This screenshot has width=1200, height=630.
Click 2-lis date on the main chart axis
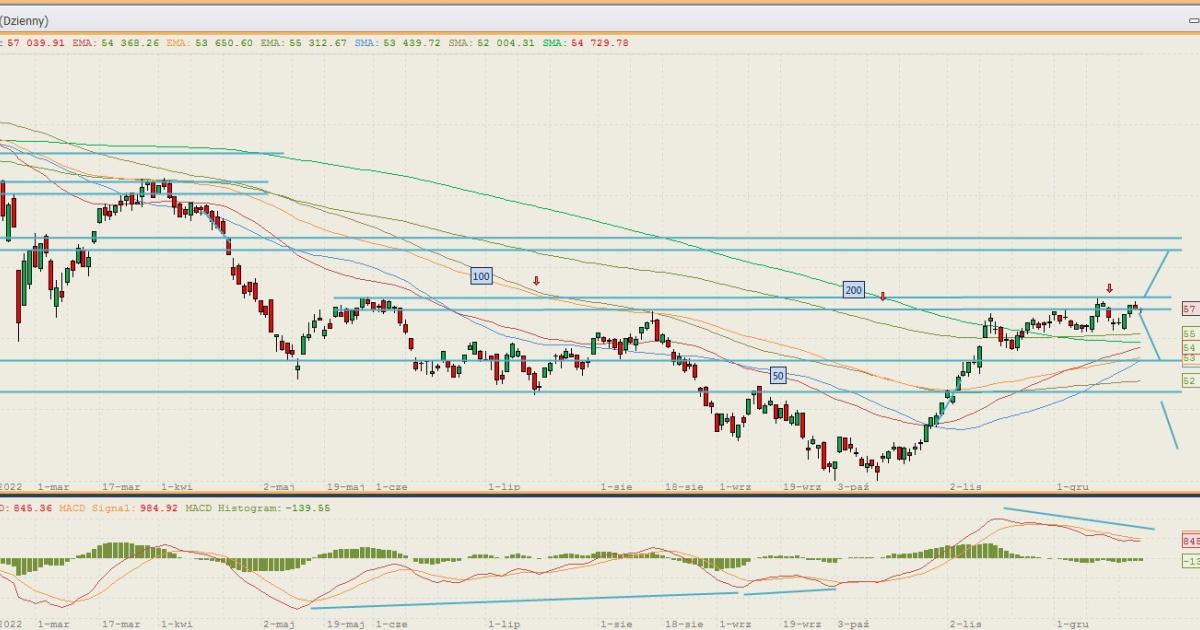point(965,486)
